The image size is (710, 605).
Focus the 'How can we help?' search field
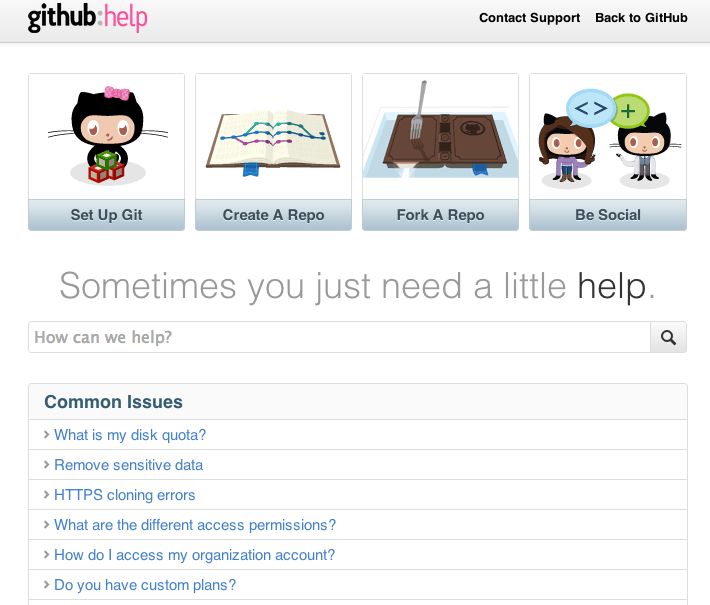[340, 337]
